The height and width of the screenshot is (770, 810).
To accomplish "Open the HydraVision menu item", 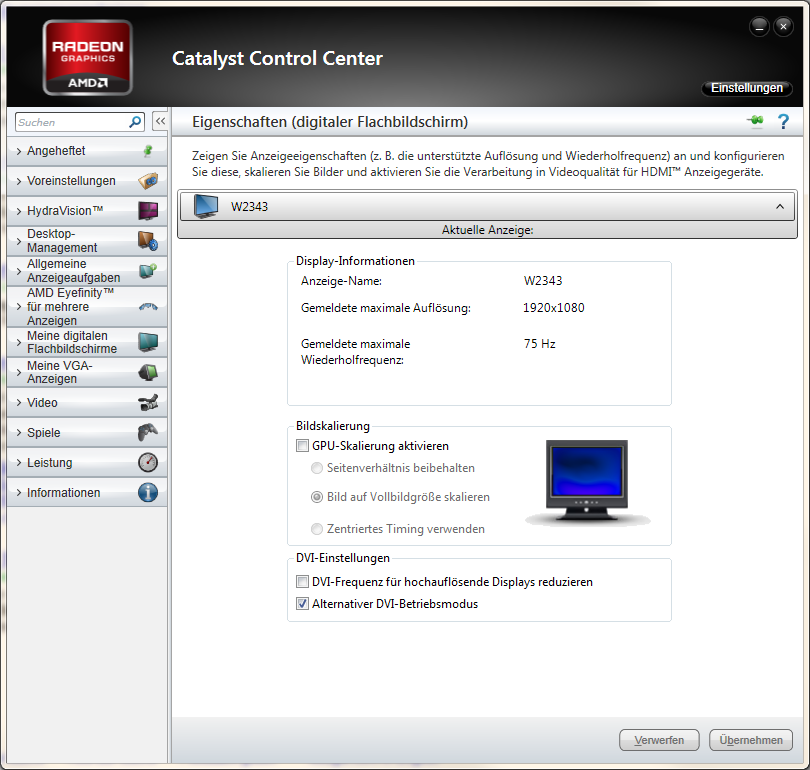I will coord(87,211).
